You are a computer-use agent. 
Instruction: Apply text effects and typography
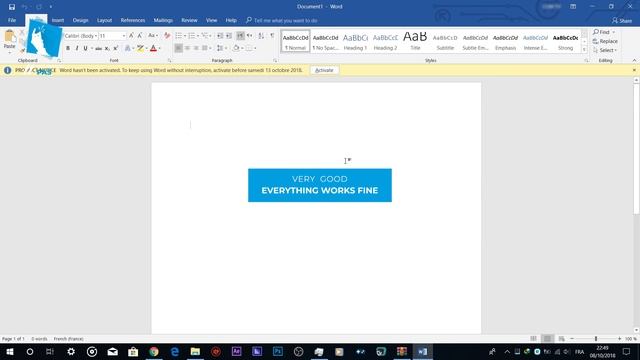127,48
